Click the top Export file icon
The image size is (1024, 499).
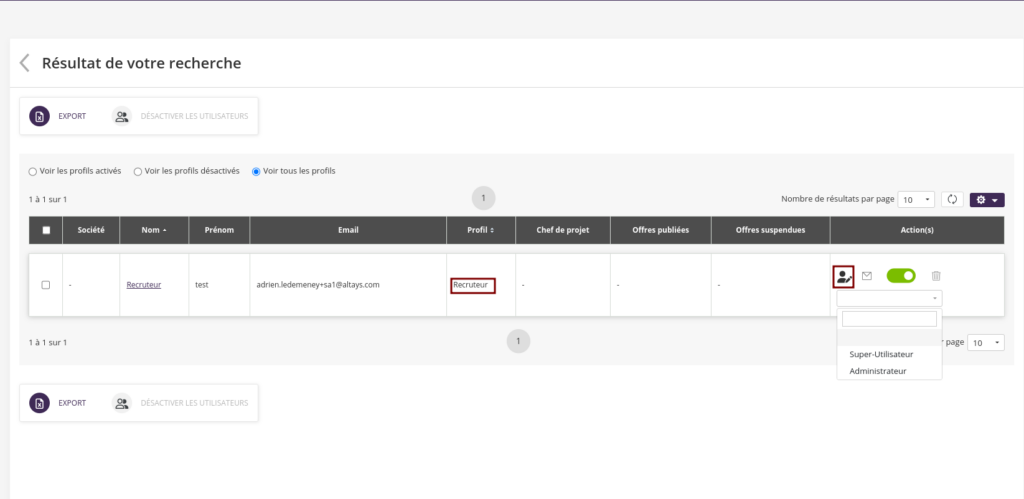tap(39, 116)
